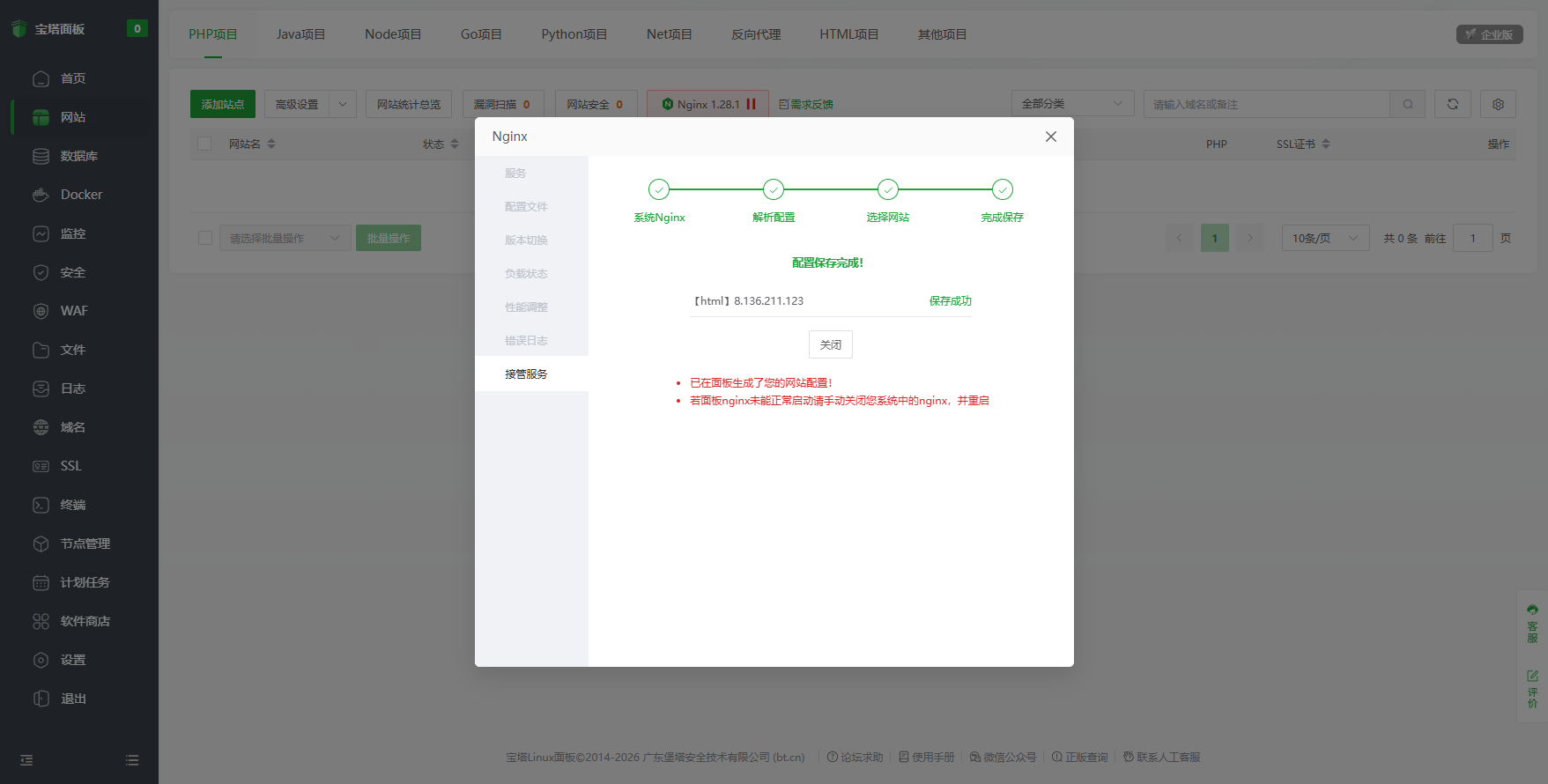Open the Docker whale icon in the sidebar
The width and height of the screenshot is (1548, 784).
[41, 195]
